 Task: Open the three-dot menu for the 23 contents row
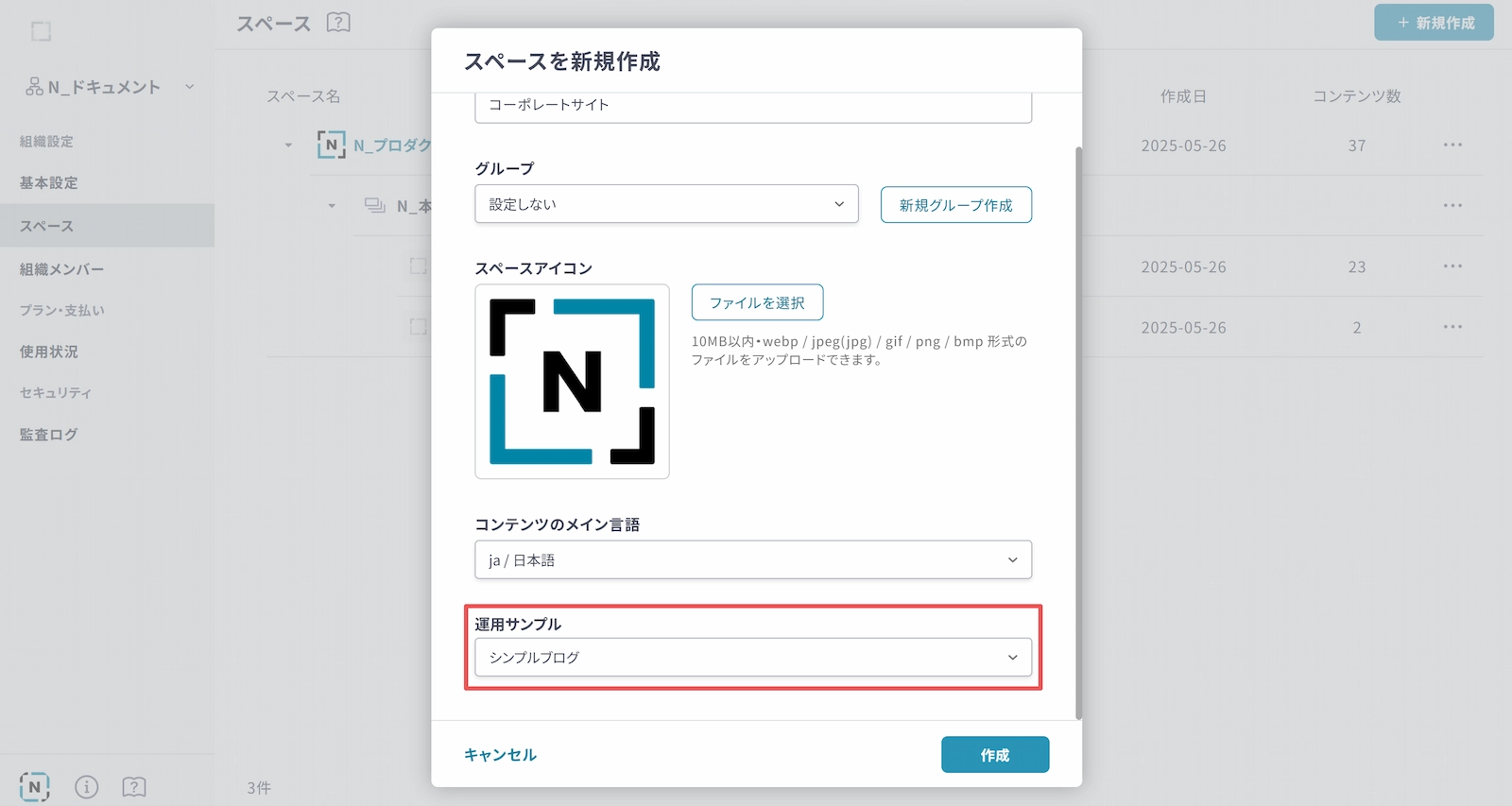[1452, 266]
